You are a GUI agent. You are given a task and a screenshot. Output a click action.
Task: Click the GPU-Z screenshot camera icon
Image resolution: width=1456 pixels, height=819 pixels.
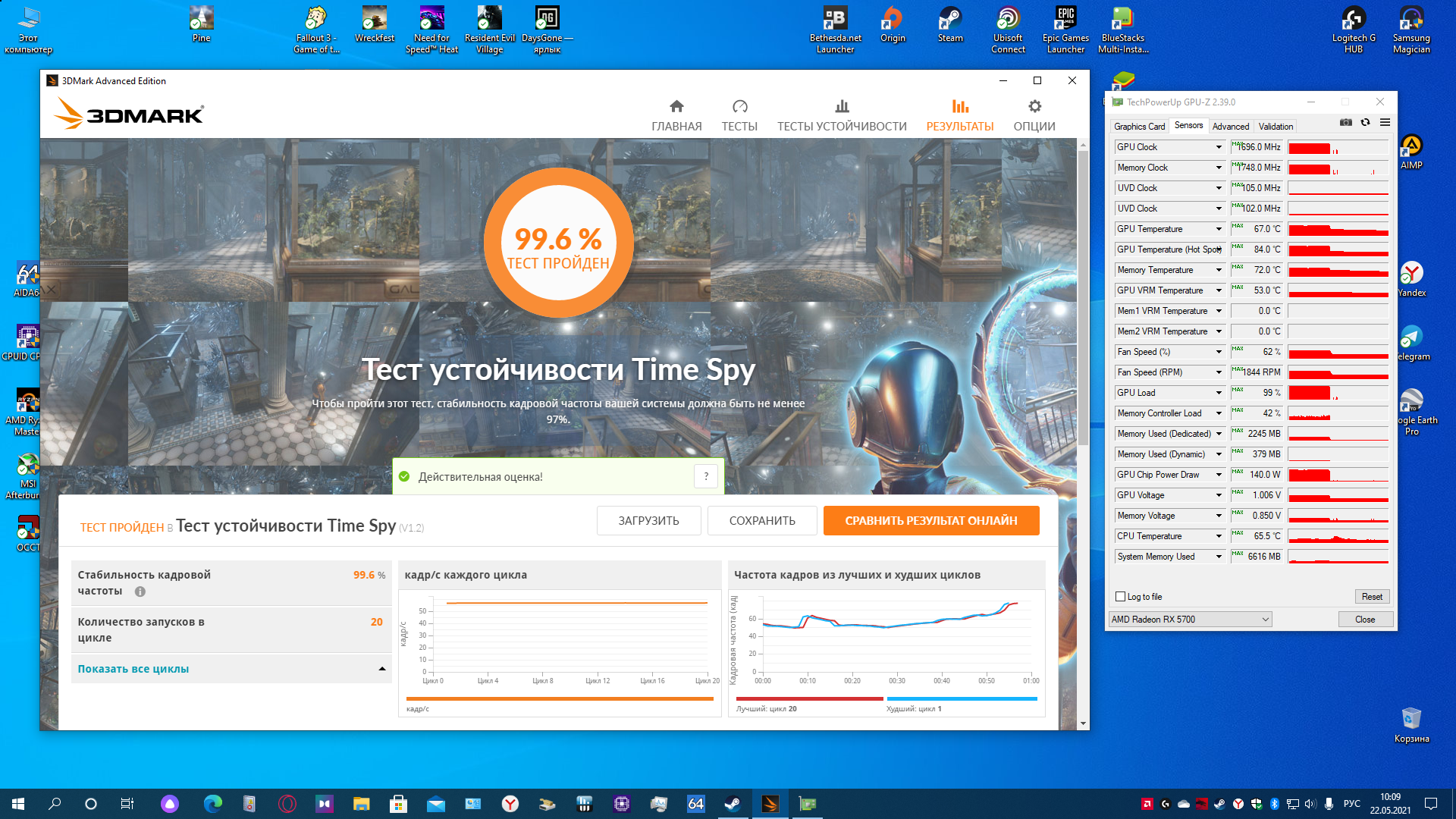point(1346,123)
